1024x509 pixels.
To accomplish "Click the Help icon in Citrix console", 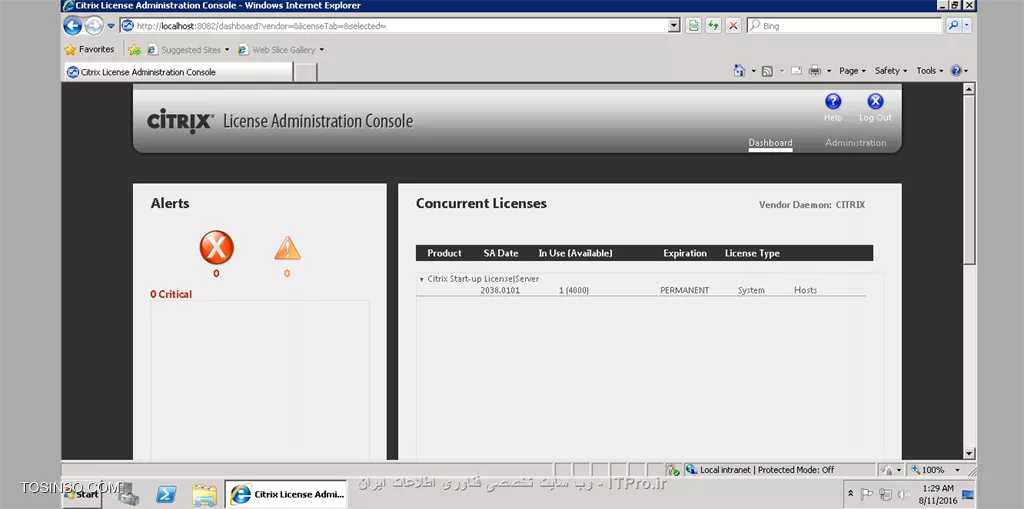I will point(833,101).
